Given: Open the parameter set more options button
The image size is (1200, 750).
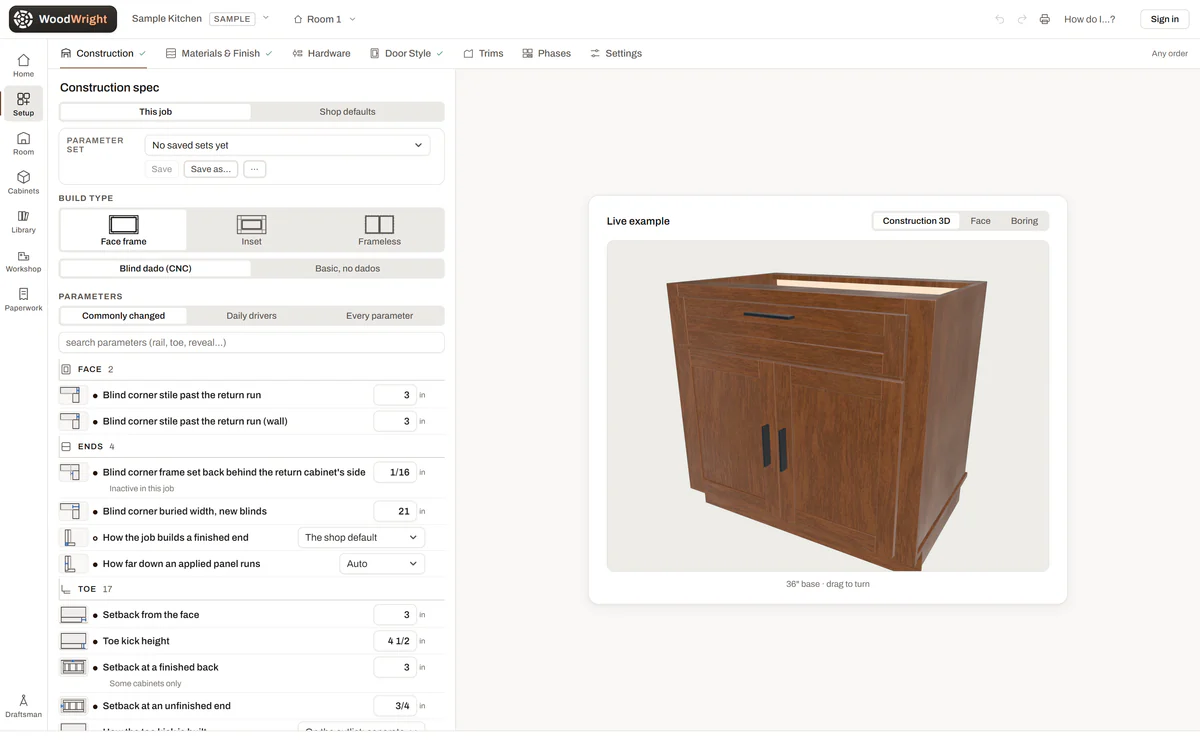Looking at the screenshot, I should 255,169.
